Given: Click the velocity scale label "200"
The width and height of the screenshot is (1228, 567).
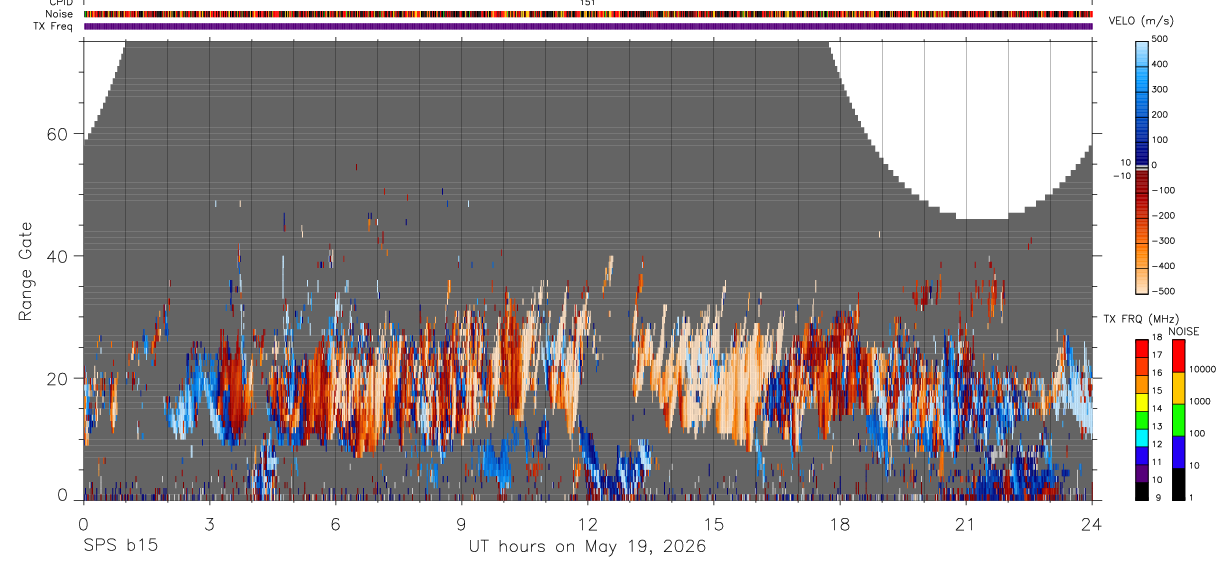Looking at the screenshot, I should pyautogui.click(x=1160, y=115).
